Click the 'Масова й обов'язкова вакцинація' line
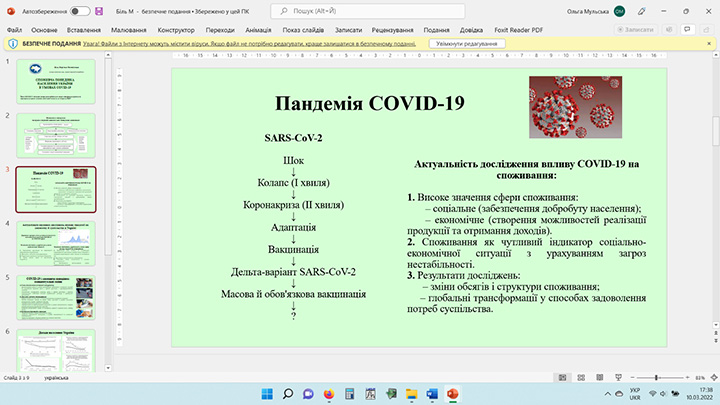 (293, 294)
